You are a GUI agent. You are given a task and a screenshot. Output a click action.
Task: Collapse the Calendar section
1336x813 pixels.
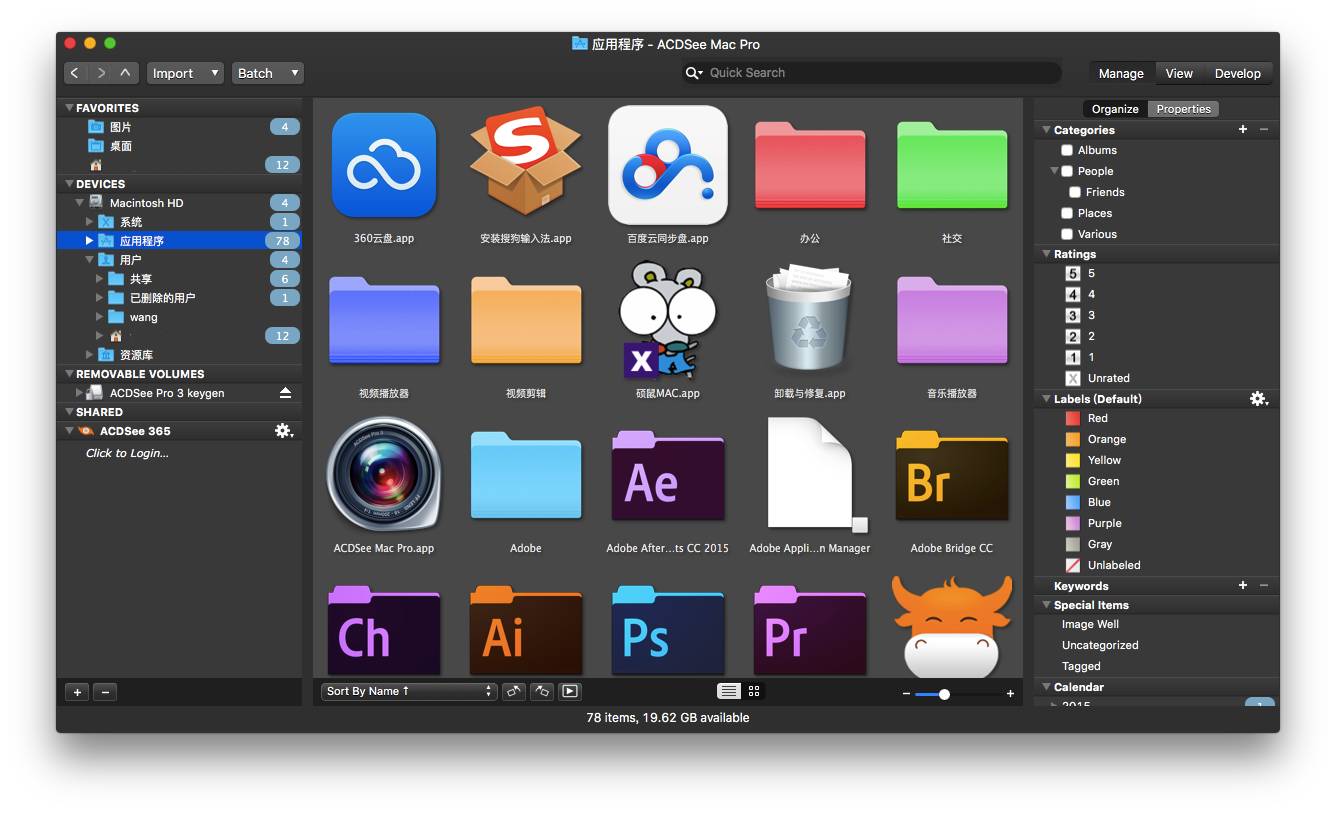coord(1046,687)
